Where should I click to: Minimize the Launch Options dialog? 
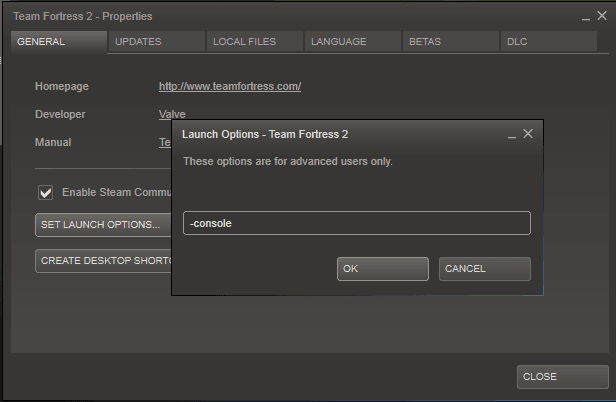coord(512,134)
